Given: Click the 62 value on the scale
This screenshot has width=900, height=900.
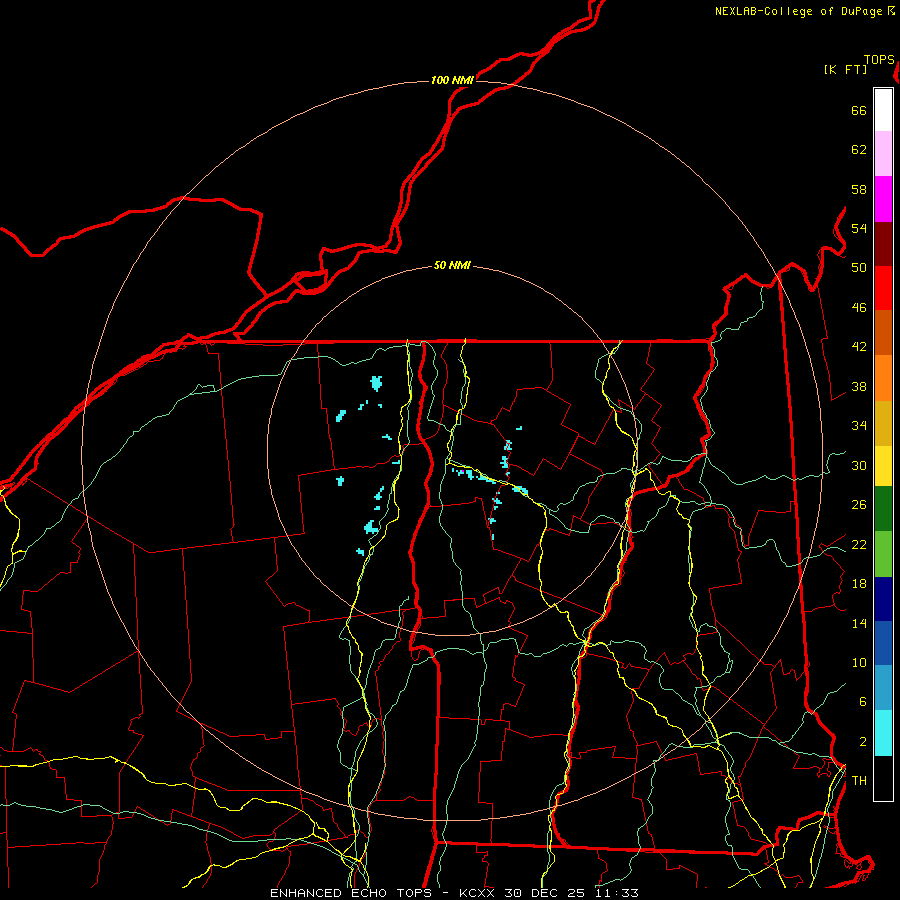Looking at the screenshot, I should point(859,150).
